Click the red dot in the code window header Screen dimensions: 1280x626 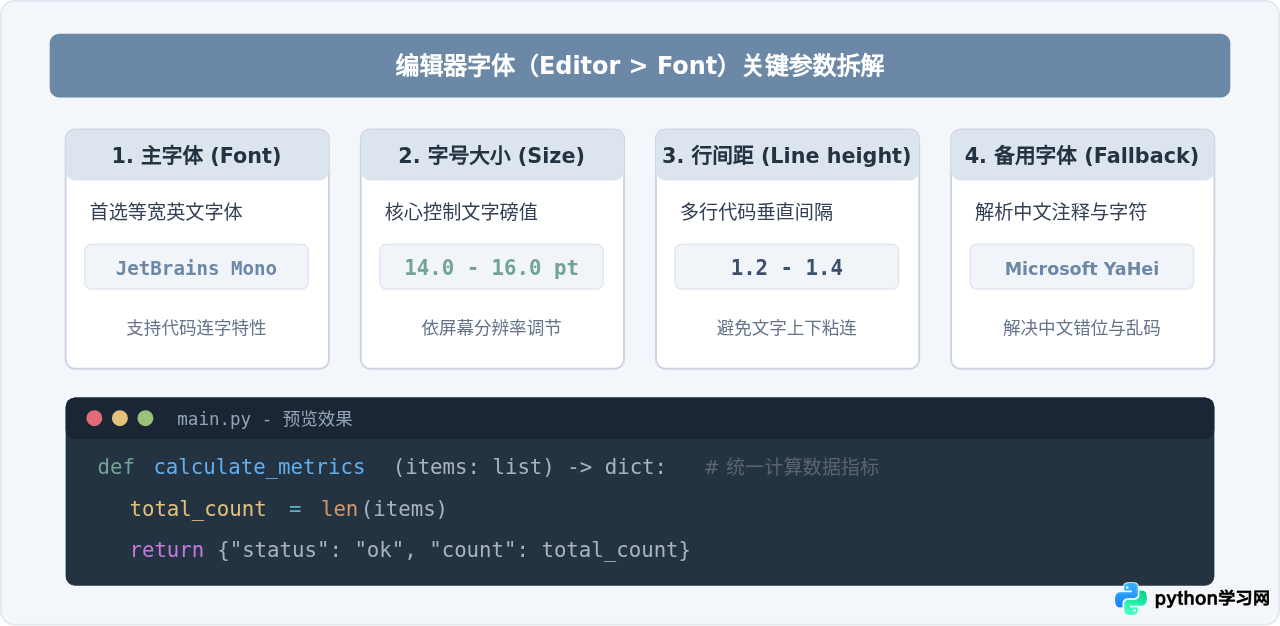coord(94,418)
